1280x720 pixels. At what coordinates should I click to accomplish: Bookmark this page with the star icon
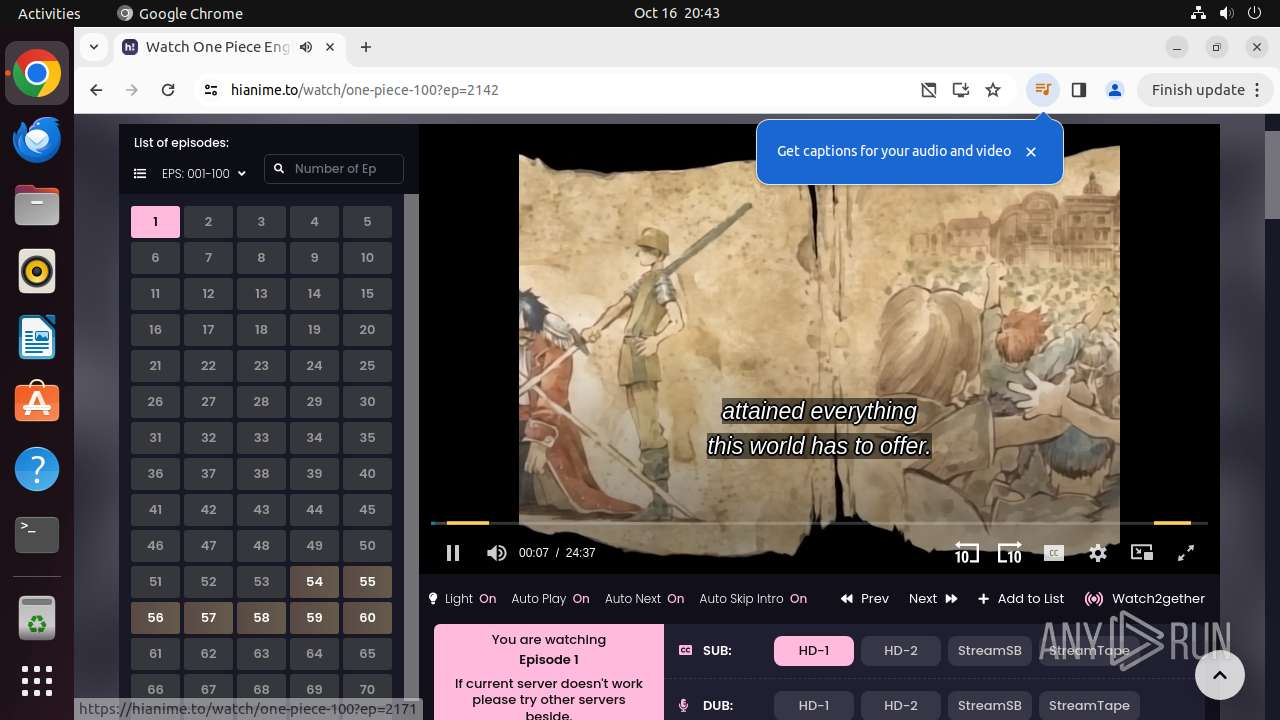[x=993, y=90]
